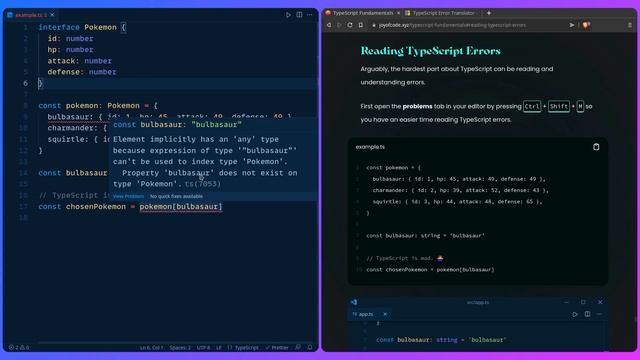
Task: Click View Problem in the error hover
Action: 128,196
